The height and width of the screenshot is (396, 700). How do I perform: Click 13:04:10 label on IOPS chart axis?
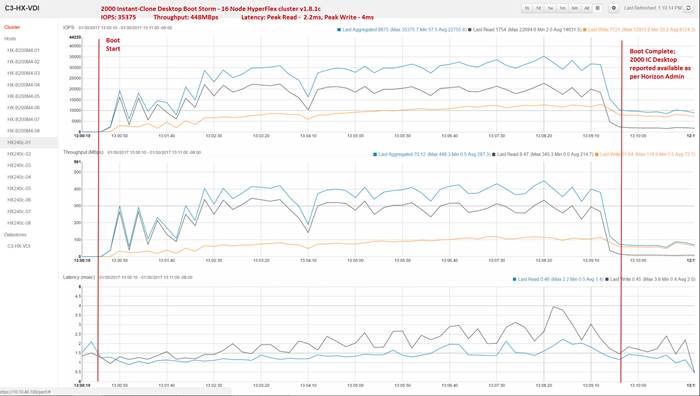(308, 135)
